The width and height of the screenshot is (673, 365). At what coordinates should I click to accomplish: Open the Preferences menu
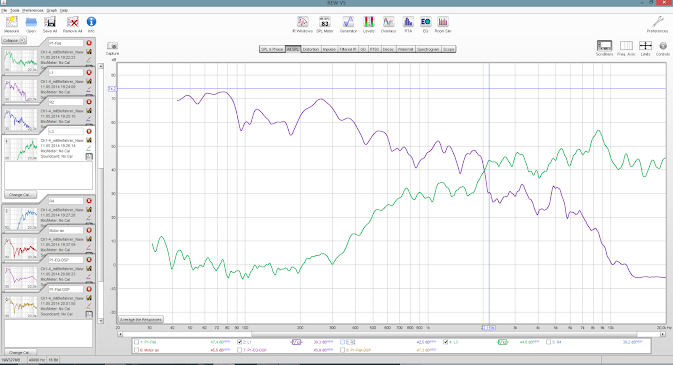tap(33, 10)
